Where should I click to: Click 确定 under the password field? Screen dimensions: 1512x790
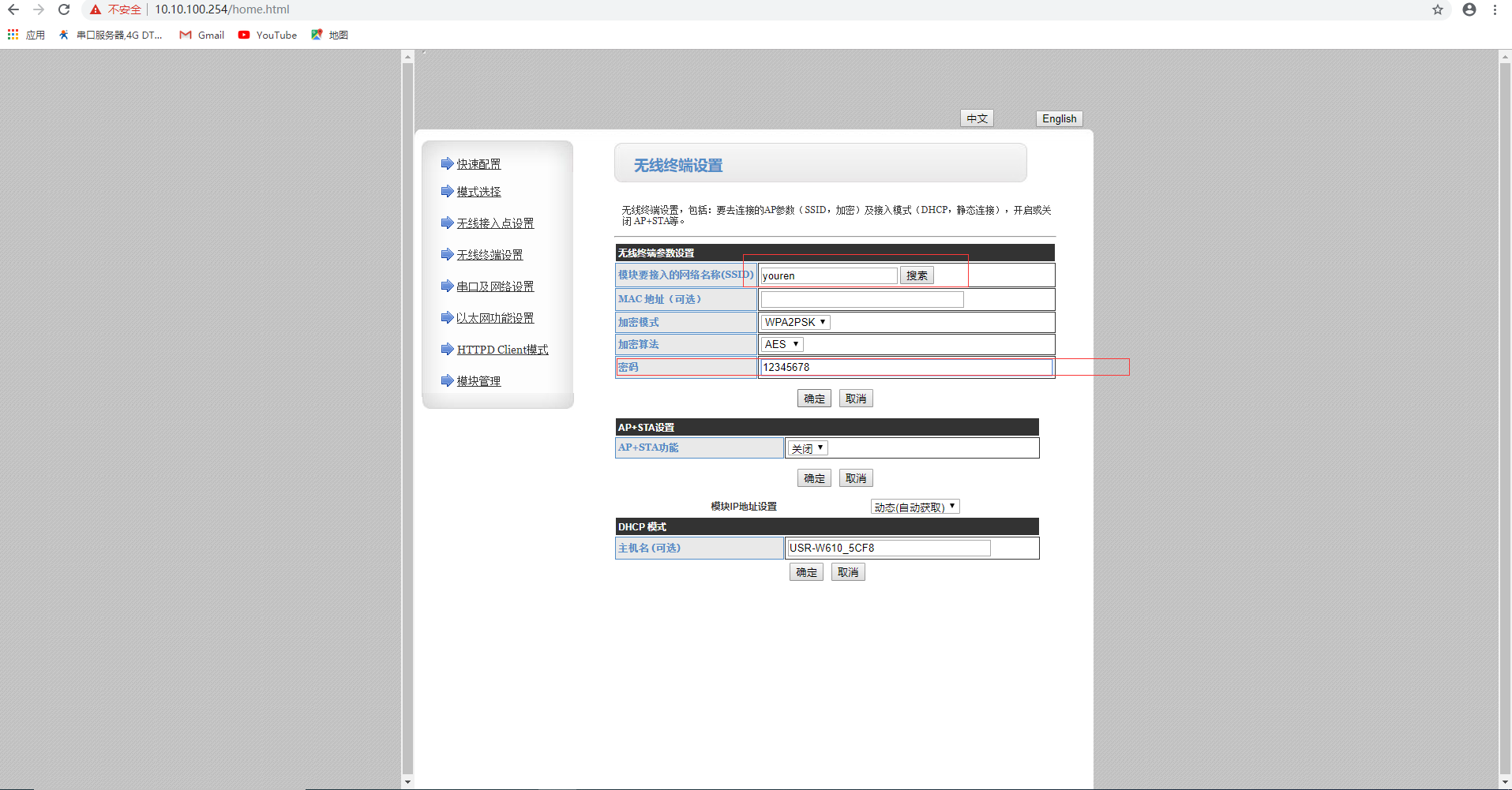click(x=814, y=399)
